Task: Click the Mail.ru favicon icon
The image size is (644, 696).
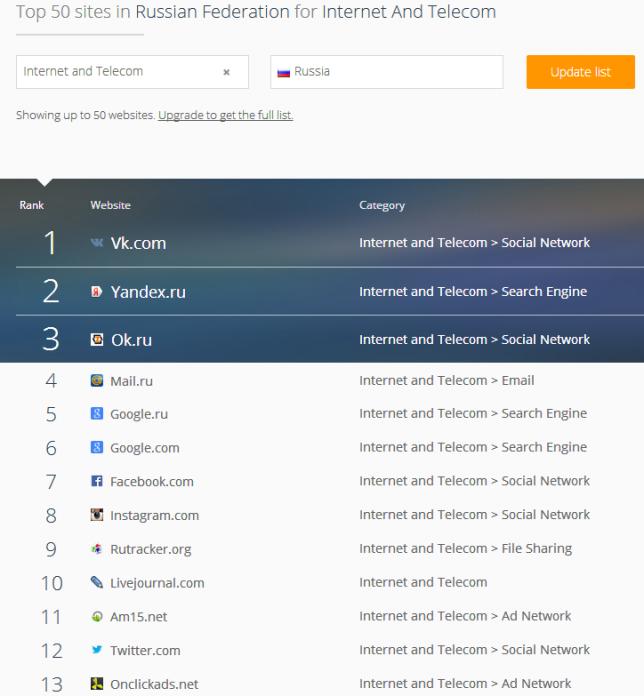Action: pyautogui.click(x=97, y=380)
